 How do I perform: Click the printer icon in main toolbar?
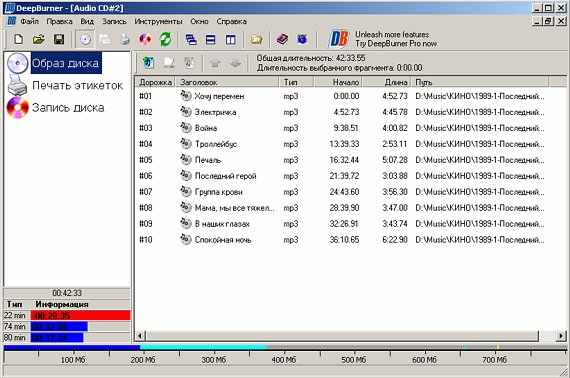coord(125,39)
